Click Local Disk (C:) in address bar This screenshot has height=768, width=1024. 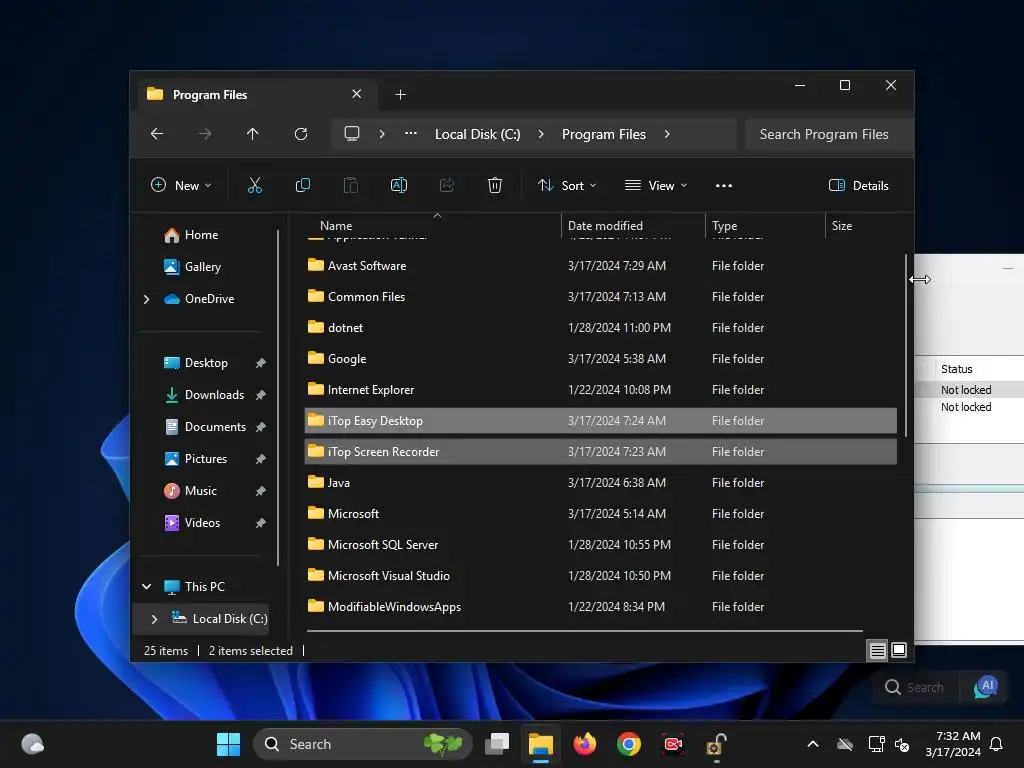477,134
